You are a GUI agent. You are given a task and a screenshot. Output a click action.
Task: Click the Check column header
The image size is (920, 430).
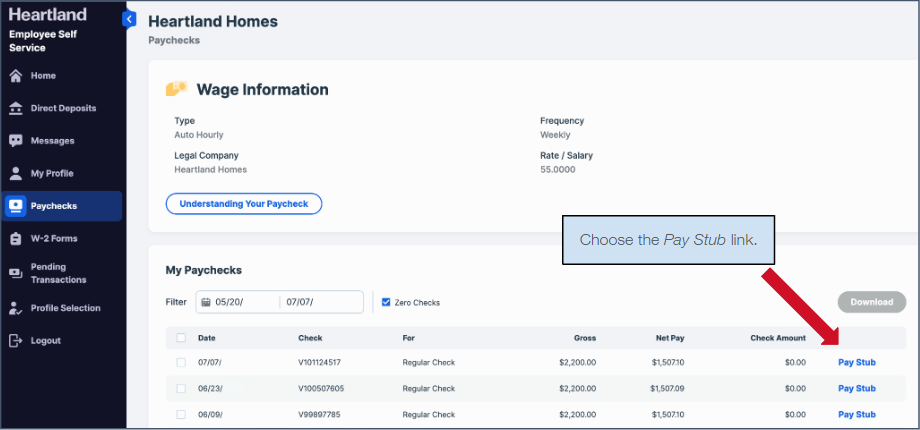[x=310, y=338]
